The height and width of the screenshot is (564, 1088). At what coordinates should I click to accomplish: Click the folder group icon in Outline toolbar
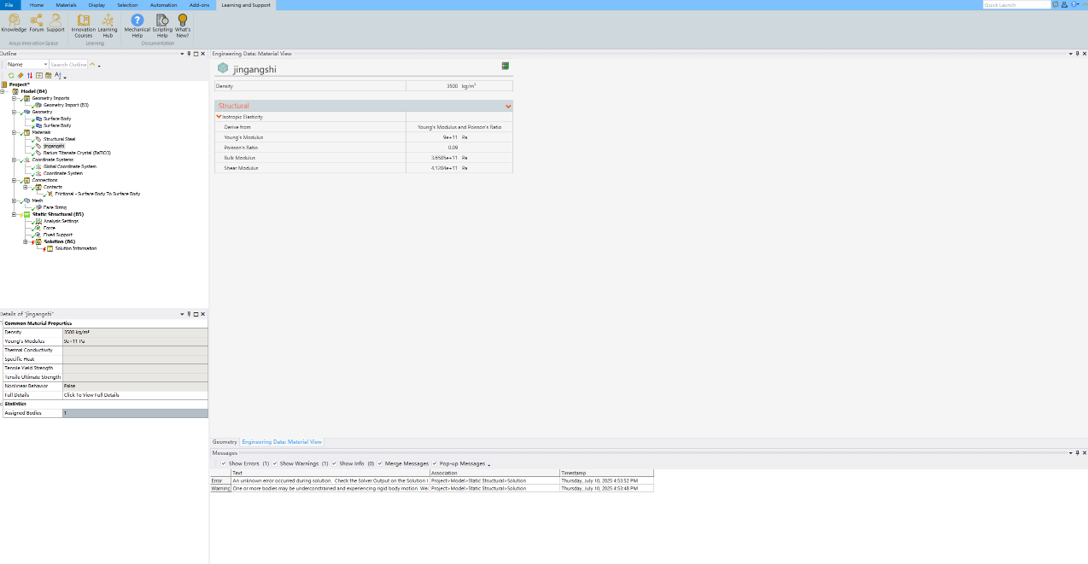click(48, 76)
